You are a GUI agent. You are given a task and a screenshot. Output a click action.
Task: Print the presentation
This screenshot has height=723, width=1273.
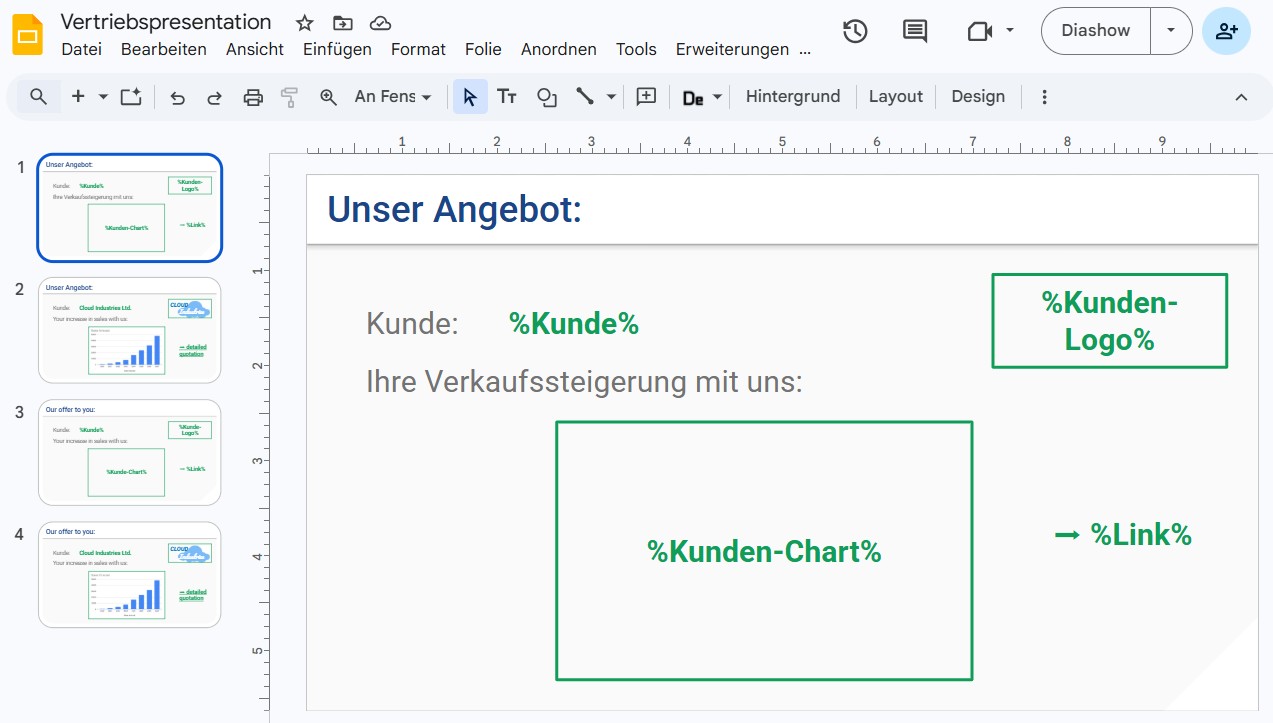[253, 96]
